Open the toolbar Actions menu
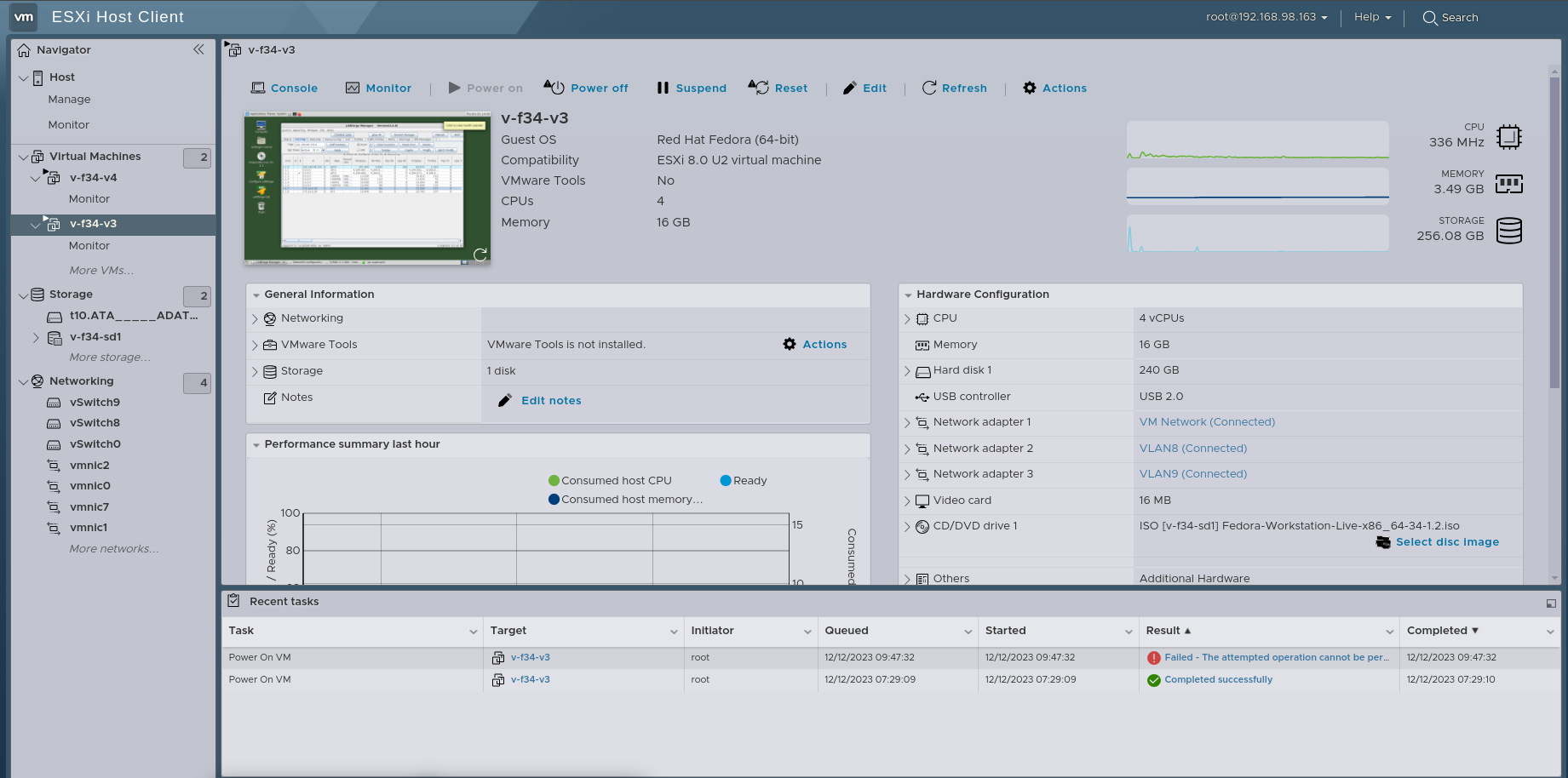Image resolution: width=1568 pixels, height=778 pixels. point(1054,88)
